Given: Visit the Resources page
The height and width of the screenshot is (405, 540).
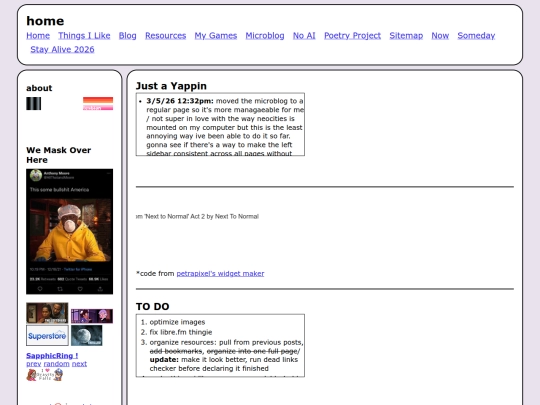Looking at the screenshot, I should point(165,35).
